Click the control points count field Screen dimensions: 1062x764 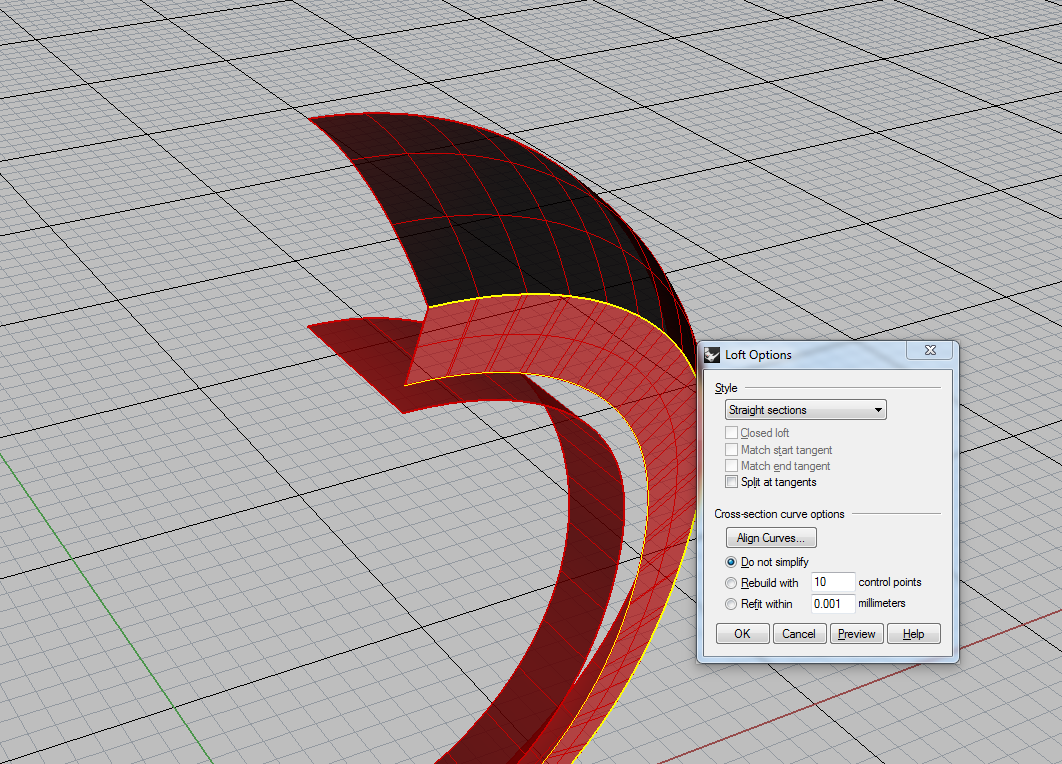(x=832, y=582)
